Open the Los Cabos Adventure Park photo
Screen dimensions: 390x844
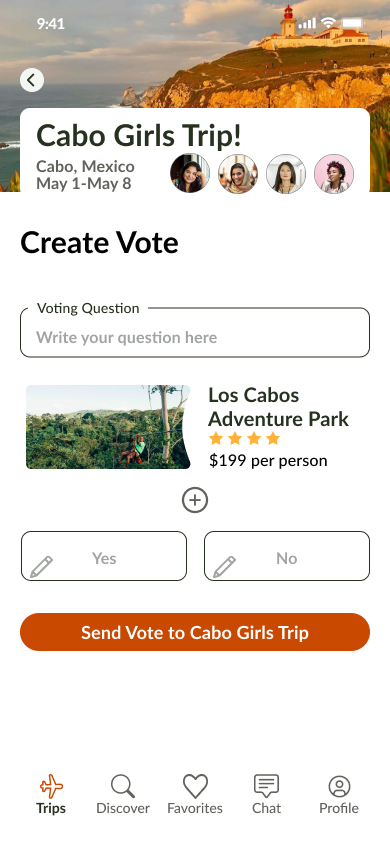tap(108, 427)
